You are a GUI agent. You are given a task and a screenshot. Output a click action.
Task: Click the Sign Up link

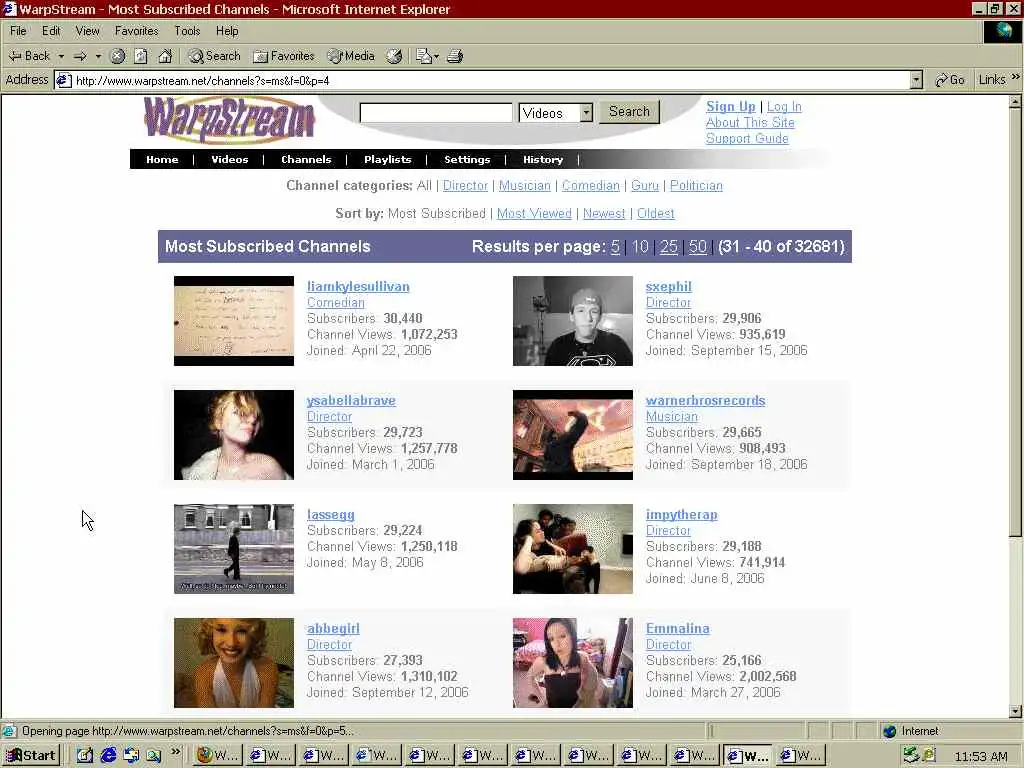click(730, 106)
